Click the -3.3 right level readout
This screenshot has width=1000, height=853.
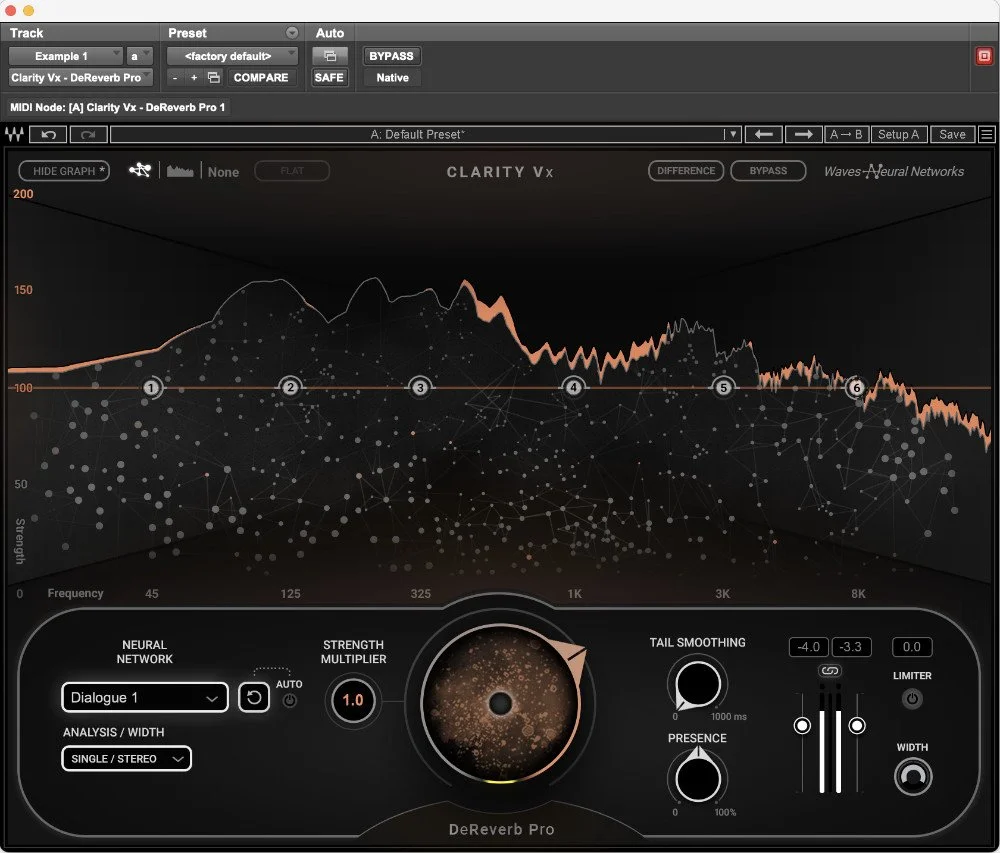[851, 646]
